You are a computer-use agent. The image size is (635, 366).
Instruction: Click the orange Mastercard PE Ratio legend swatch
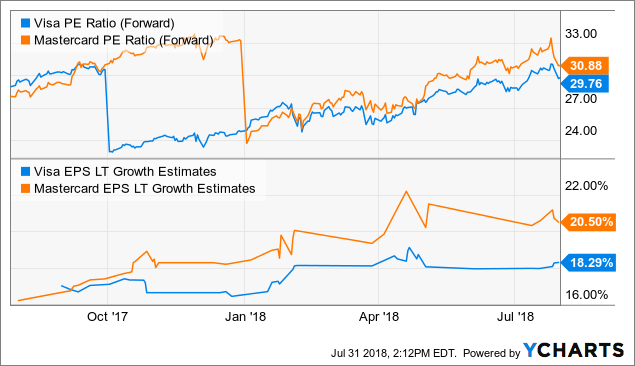click(26, 40)
